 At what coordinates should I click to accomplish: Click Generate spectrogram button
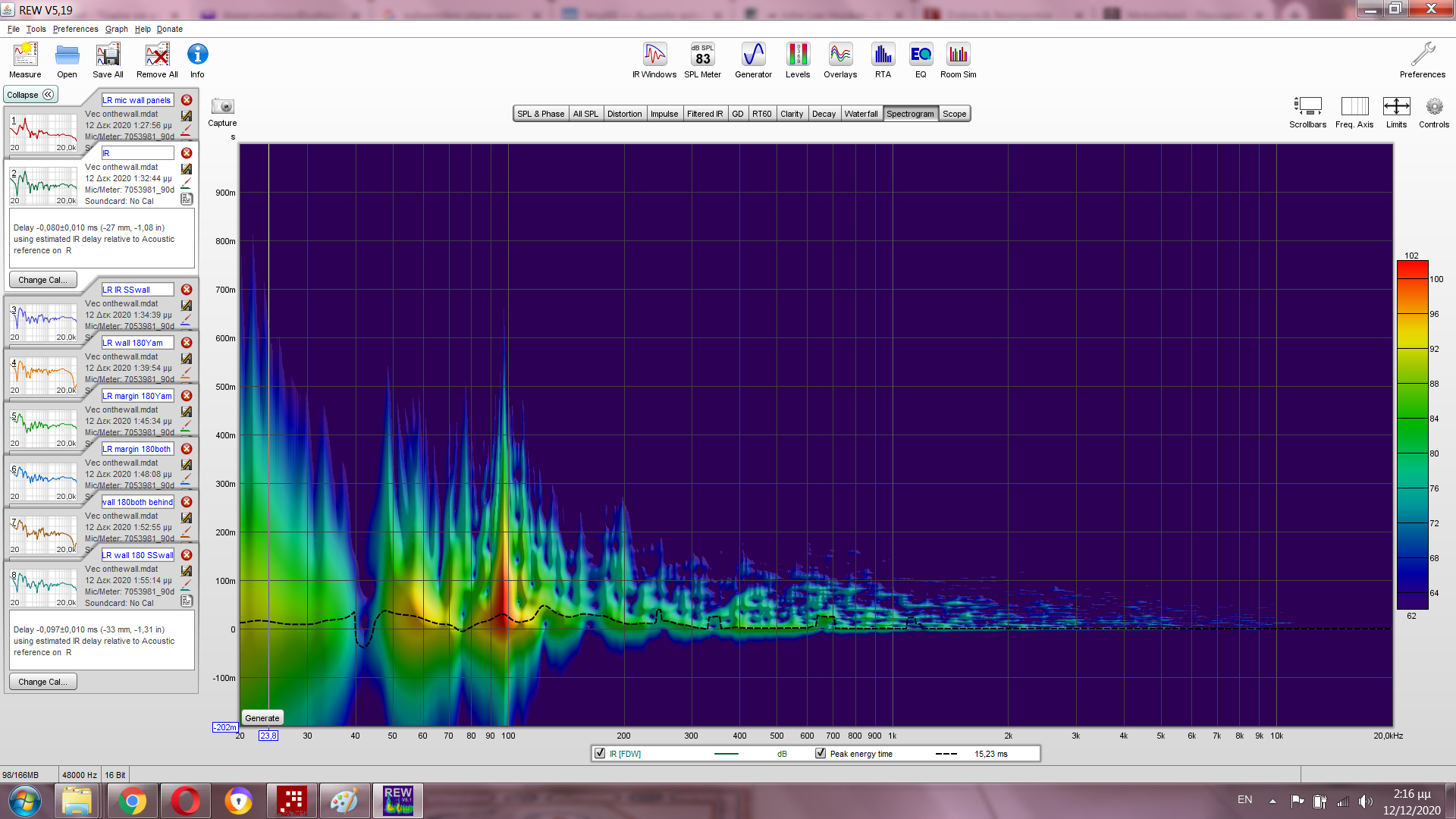point(262,718)
